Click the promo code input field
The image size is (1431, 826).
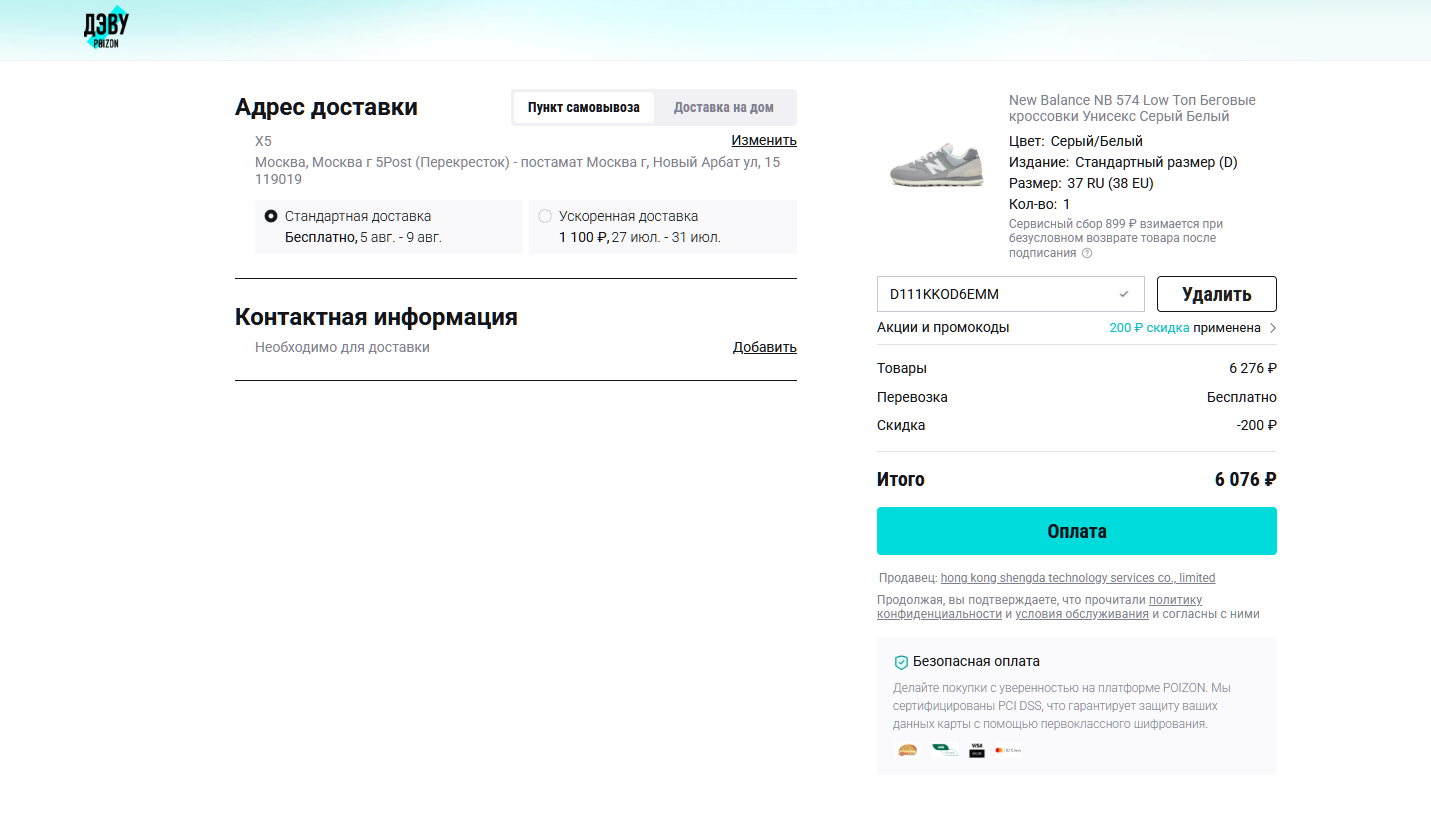tap(1011, 294)
